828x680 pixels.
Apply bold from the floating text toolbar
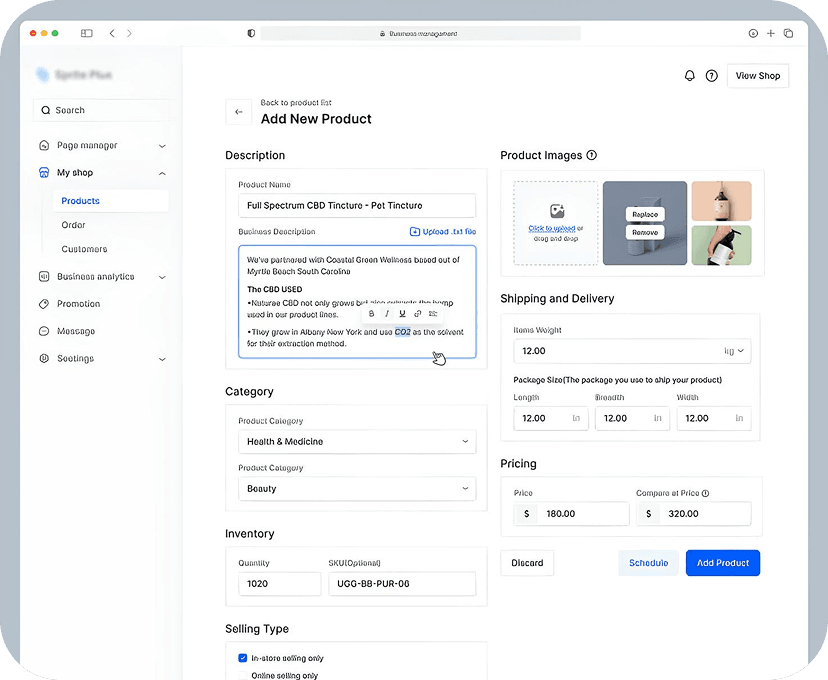371,314
